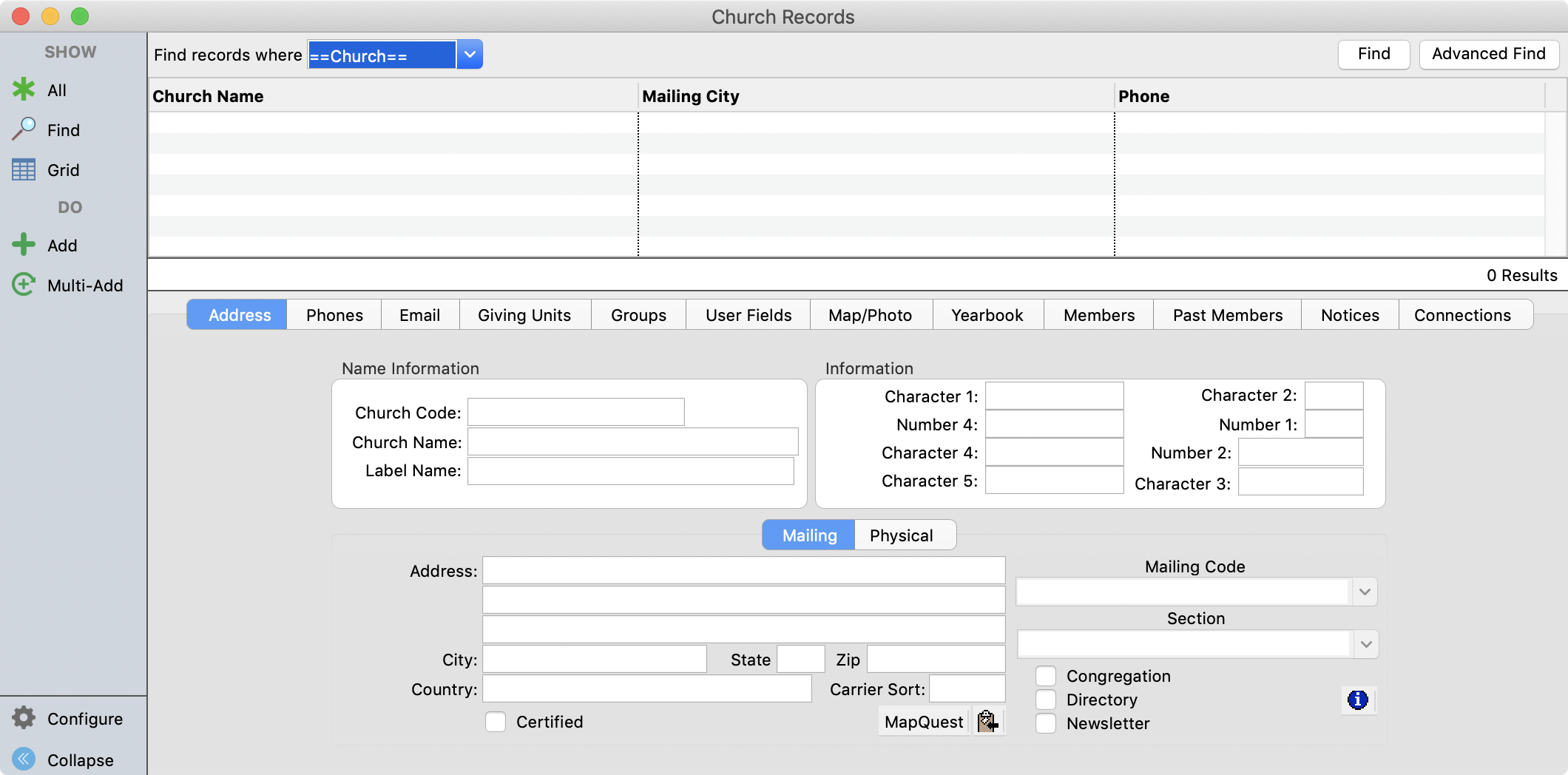
Task: Enable the Certified checkbox
Action: (496, 722)
